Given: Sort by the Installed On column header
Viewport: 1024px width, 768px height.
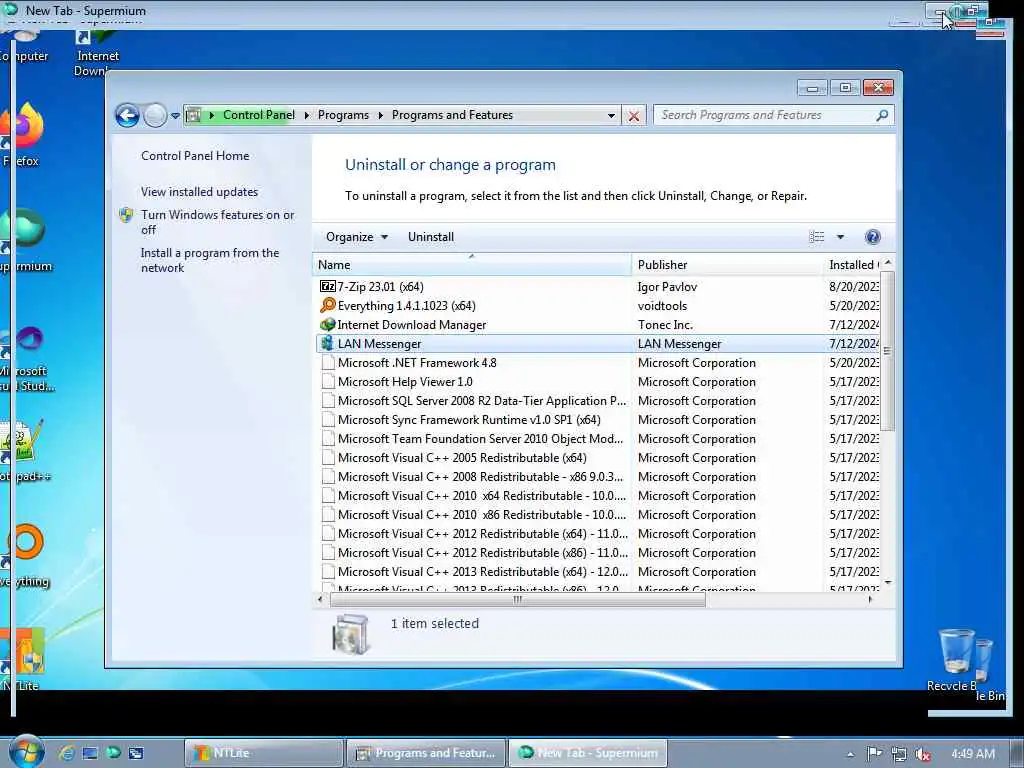Looking at the screenshot, I should coord(852,264).
